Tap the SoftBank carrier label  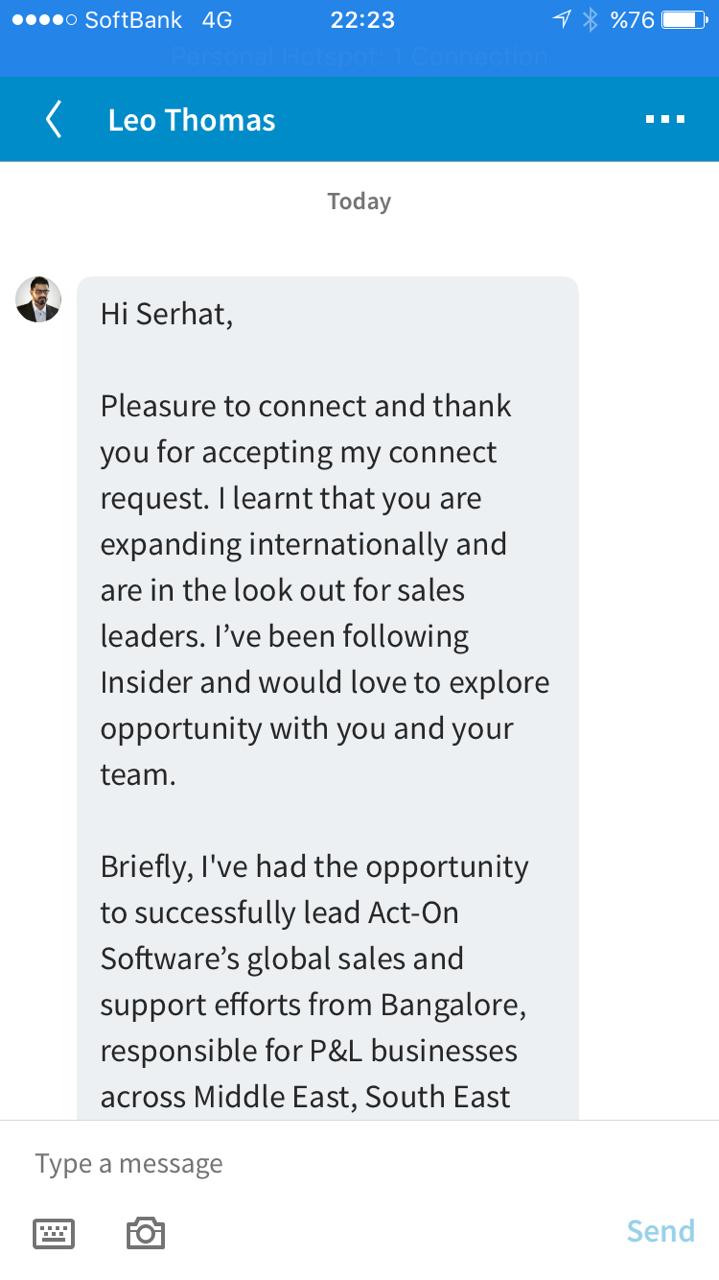click(x=134, y=20)
